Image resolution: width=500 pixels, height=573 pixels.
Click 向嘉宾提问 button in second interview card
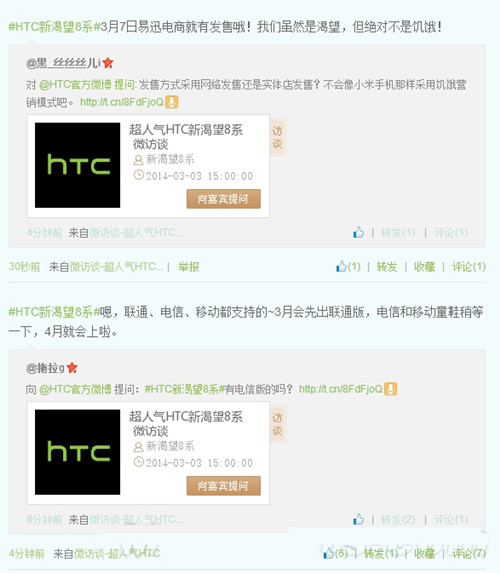[223, 486]
